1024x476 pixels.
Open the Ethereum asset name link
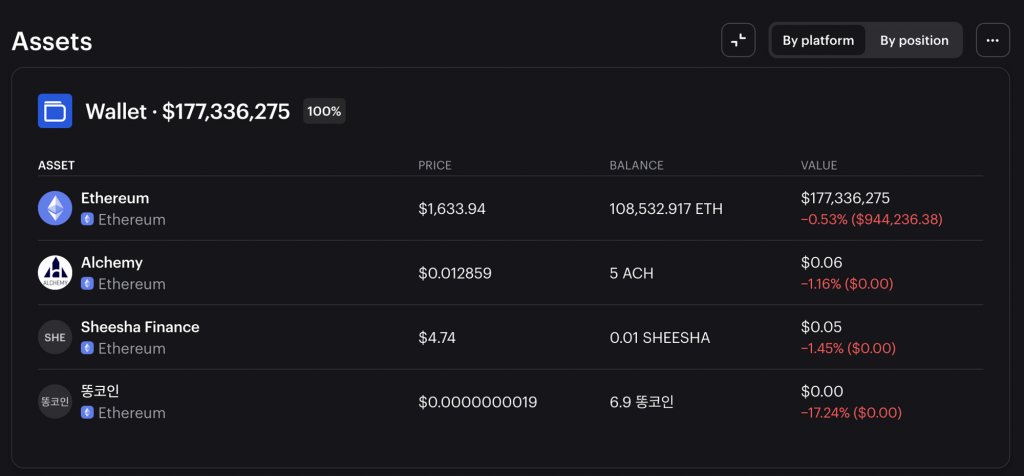115,198
